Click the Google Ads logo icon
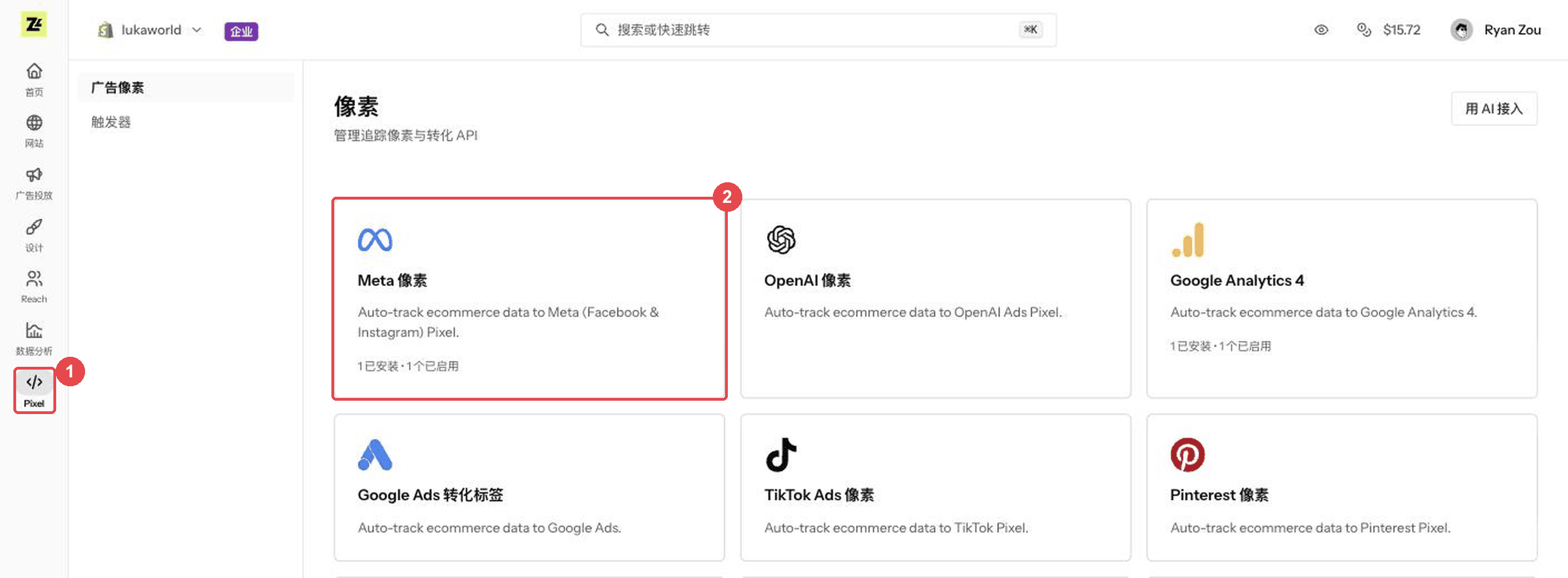1568x578 pixels. click(375, 455)
